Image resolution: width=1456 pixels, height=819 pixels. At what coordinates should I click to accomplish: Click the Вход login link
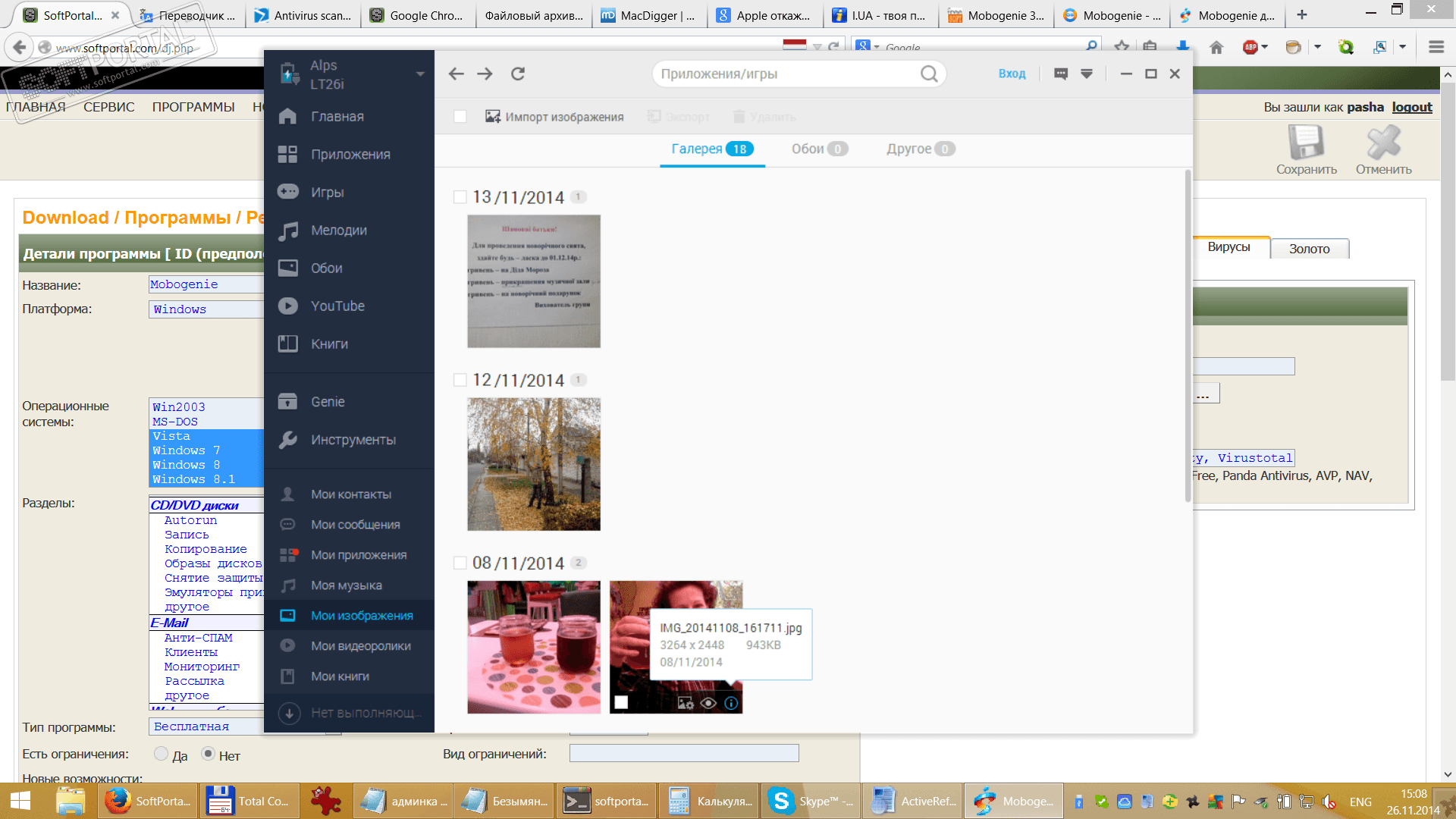[1012, 74]
